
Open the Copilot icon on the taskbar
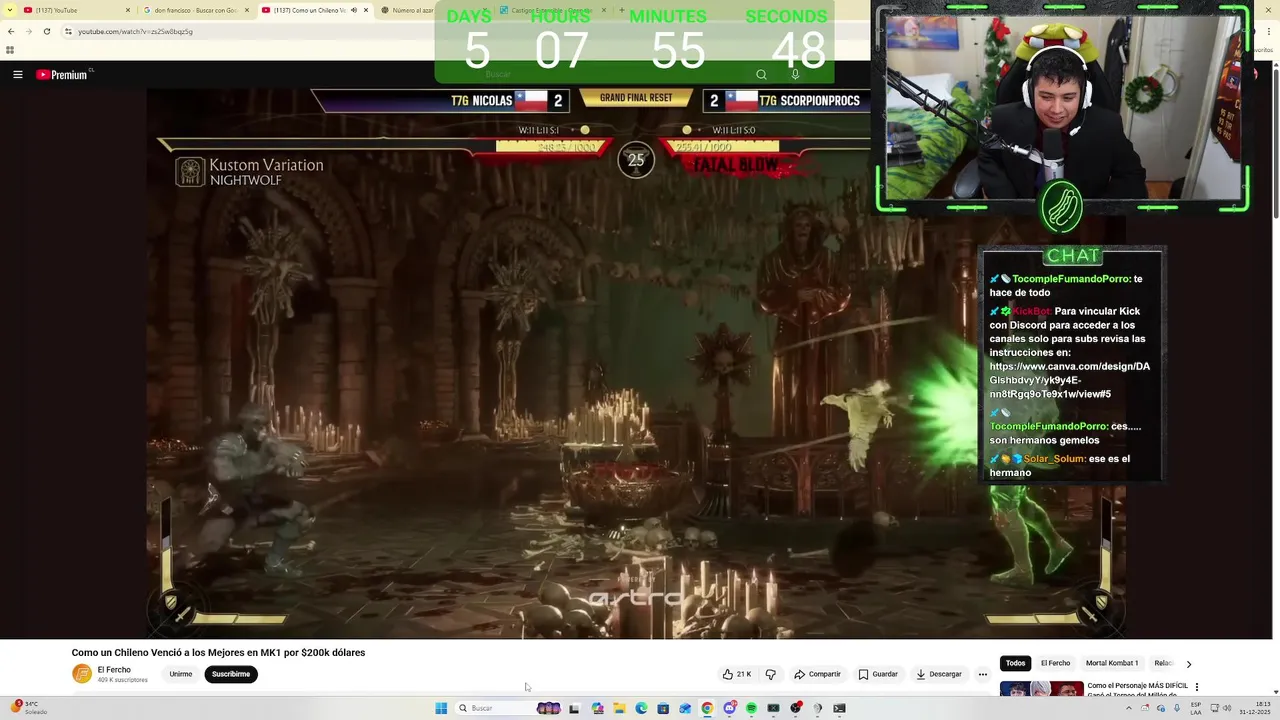click(x=597, y=708)
